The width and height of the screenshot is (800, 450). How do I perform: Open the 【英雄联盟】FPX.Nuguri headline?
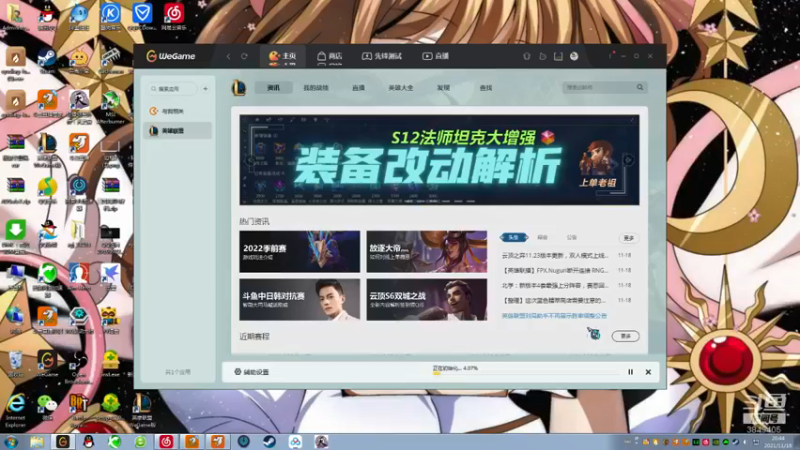[x=555, y=270]
